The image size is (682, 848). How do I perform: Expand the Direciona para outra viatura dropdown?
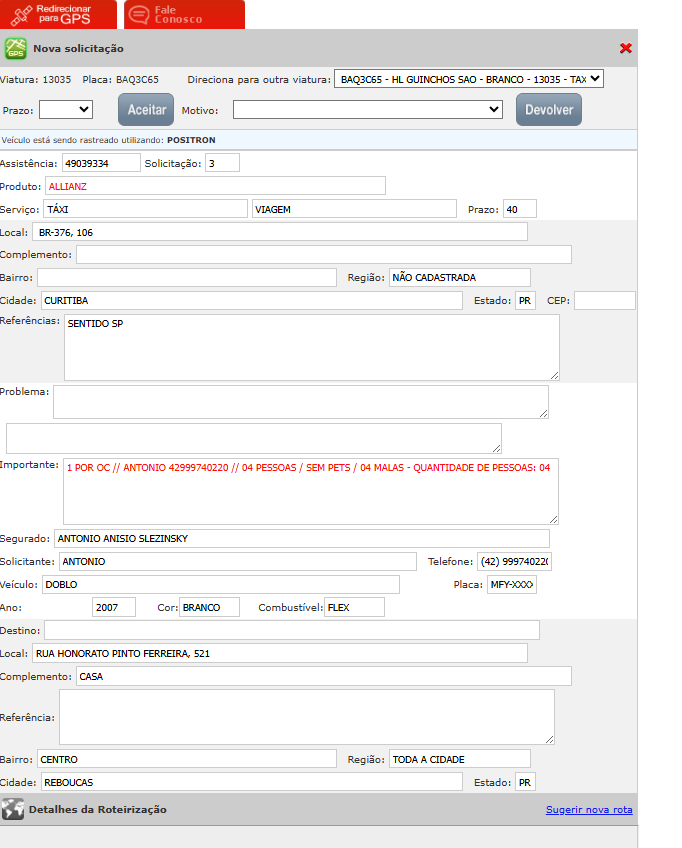pos(469,79)
